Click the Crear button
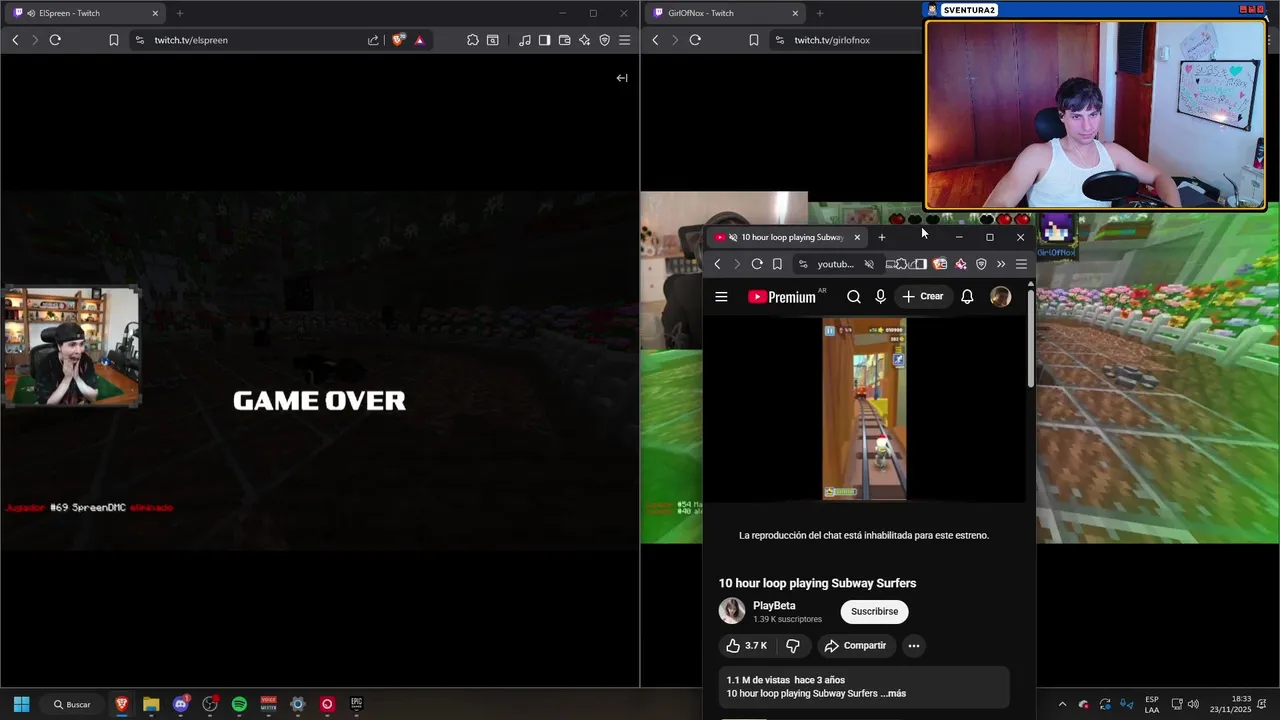 (923, 296)
